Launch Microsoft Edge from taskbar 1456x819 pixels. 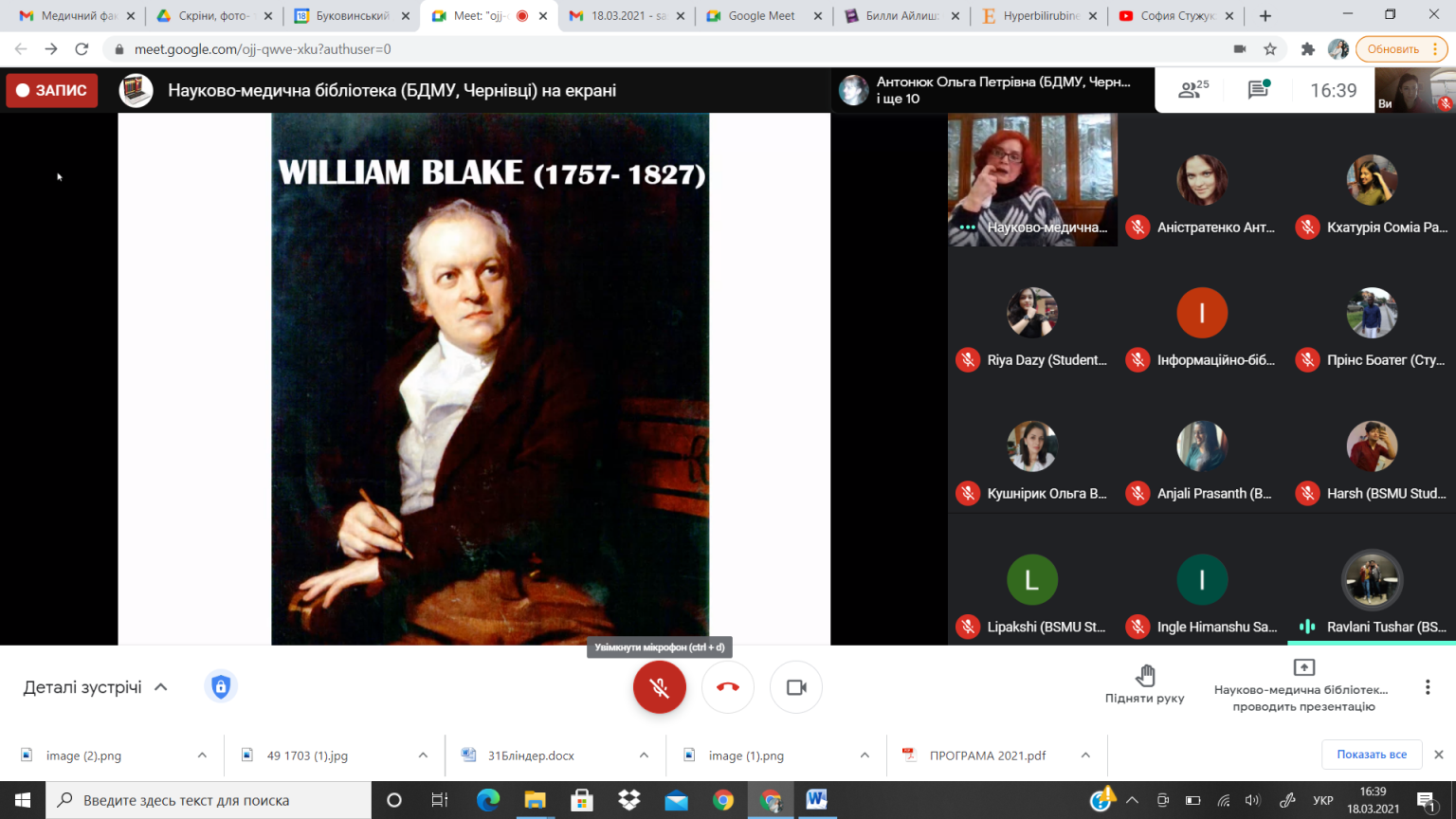[x=487, y=800]
